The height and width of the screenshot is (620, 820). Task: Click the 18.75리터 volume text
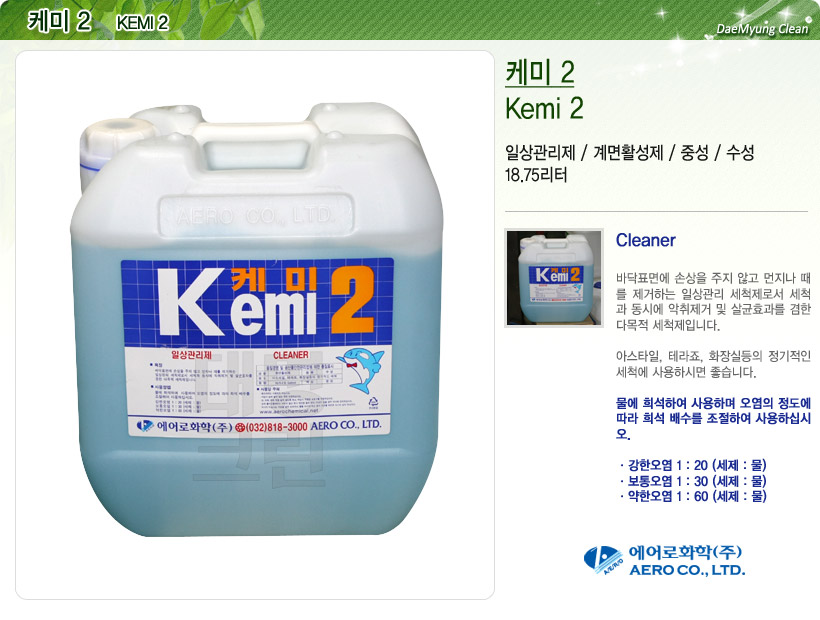point(536,175)
